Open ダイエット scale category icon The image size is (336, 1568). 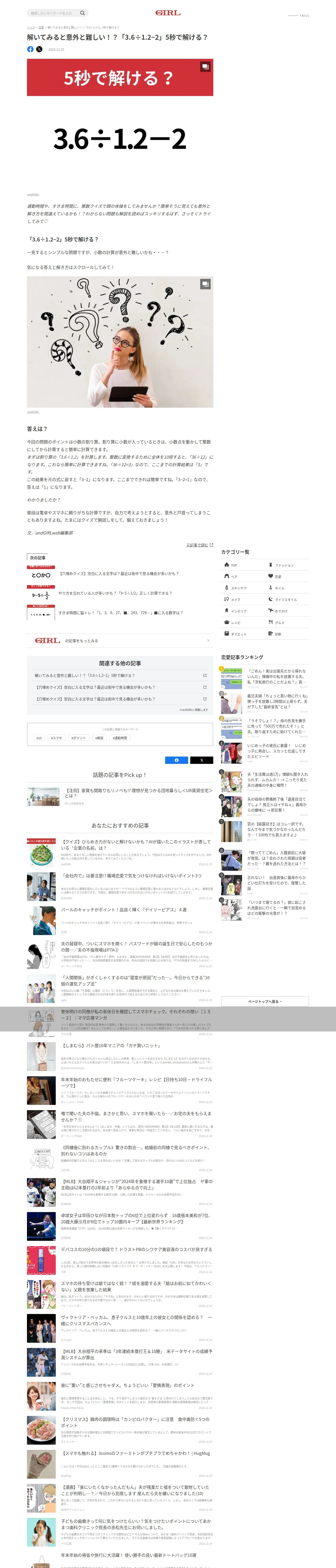[x=227, y=634]
